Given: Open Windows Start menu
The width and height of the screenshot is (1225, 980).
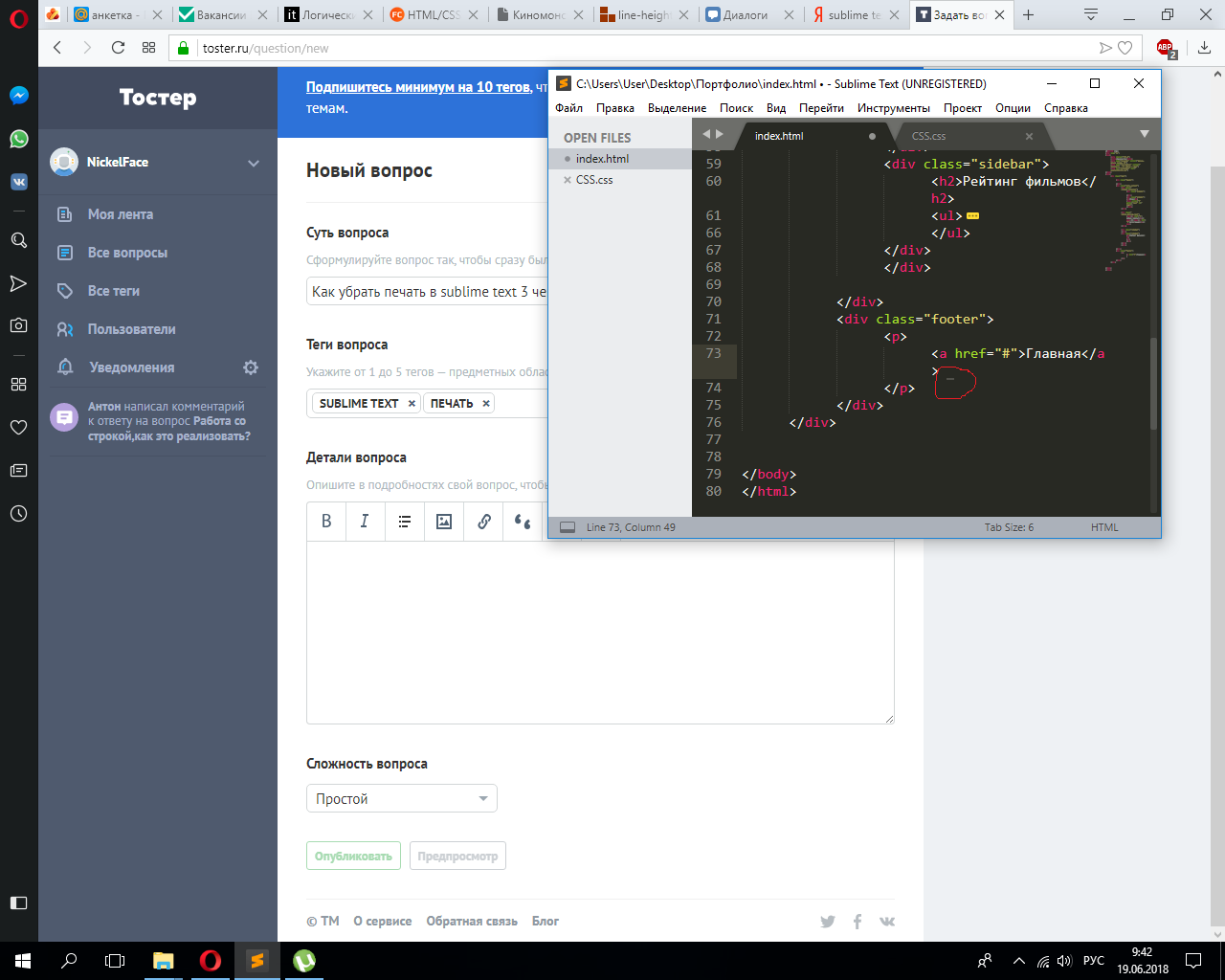Looking at the screenshot, I should pyautogui.click(x=23, y=961).
